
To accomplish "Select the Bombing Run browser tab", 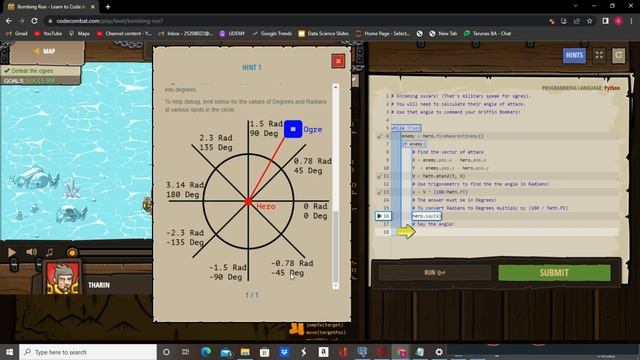I will (x=51, y=7).
